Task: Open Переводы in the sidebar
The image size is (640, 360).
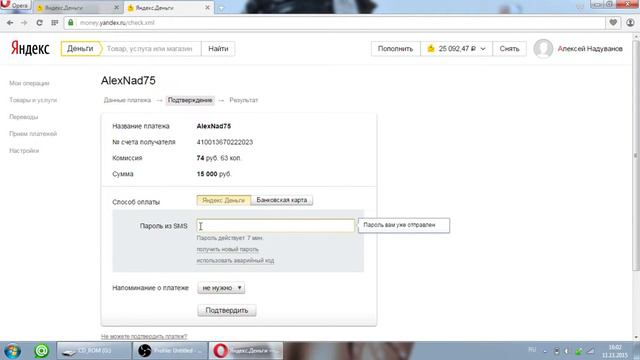Action: pyautogui.click(x=24, y=117)
